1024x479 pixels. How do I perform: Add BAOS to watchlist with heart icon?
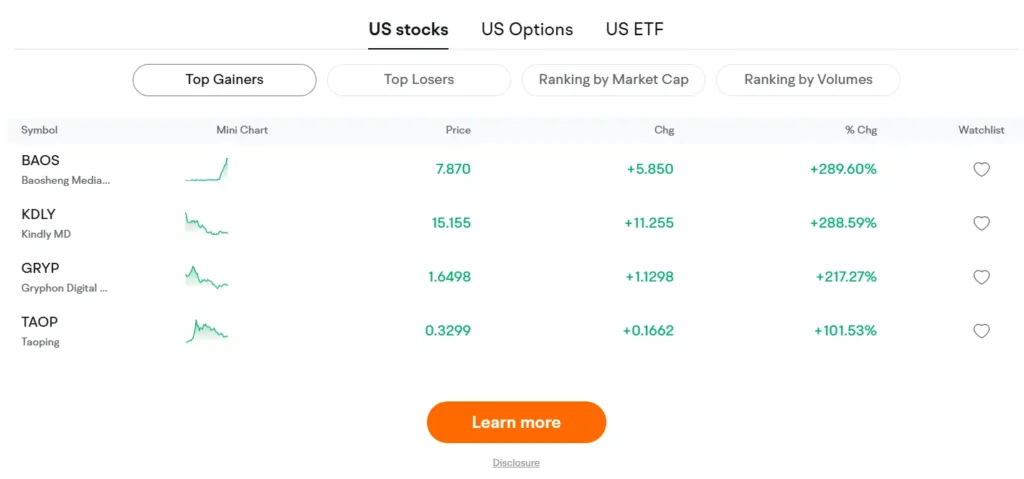981,169
